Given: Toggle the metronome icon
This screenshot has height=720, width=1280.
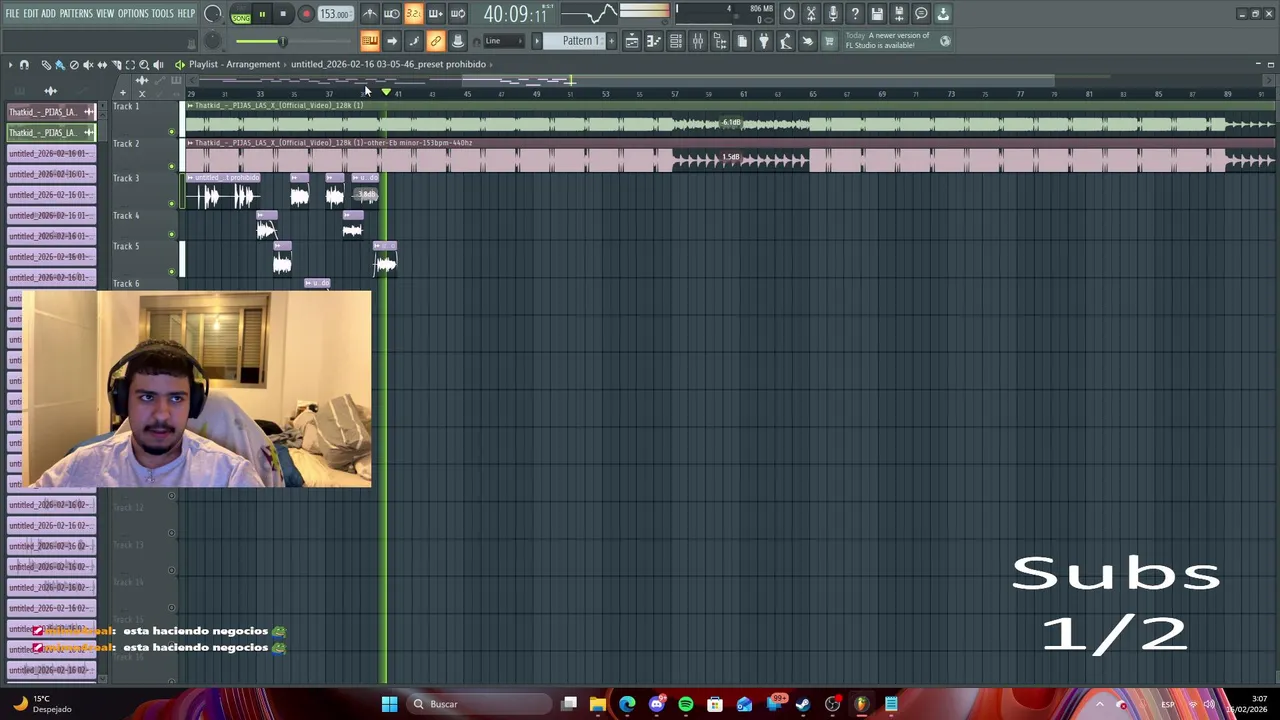Looking at the screenshot, I should pyautogui.click(x=370, y=14).
